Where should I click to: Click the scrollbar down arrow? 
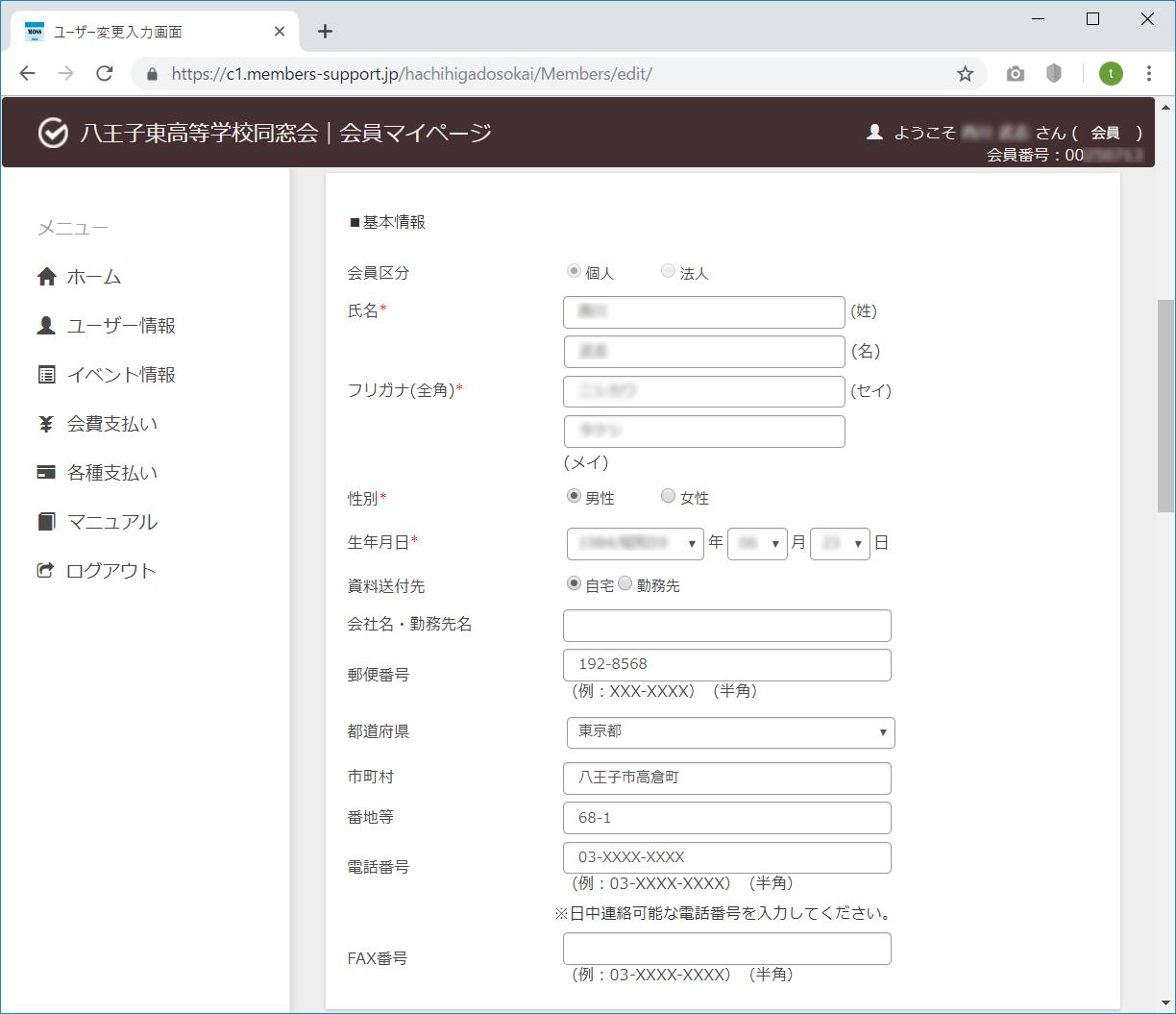click(x=1165, y=1002)
